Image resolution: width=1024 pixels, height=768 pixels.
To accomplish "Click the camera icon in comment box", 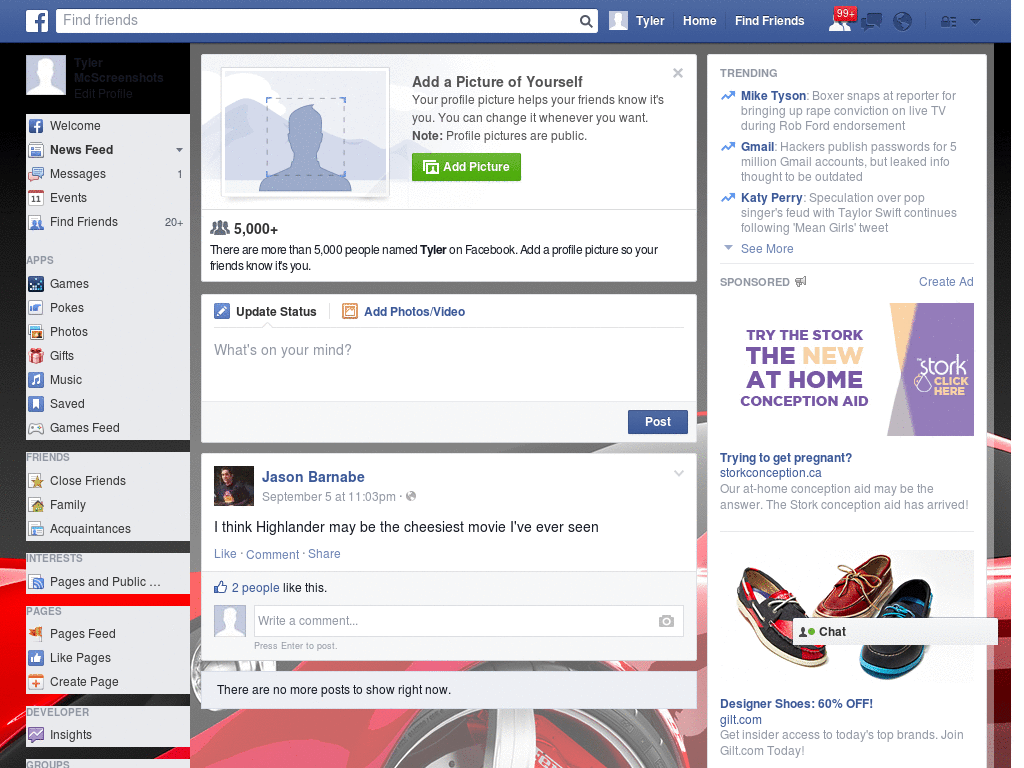I will coord(666,621).
